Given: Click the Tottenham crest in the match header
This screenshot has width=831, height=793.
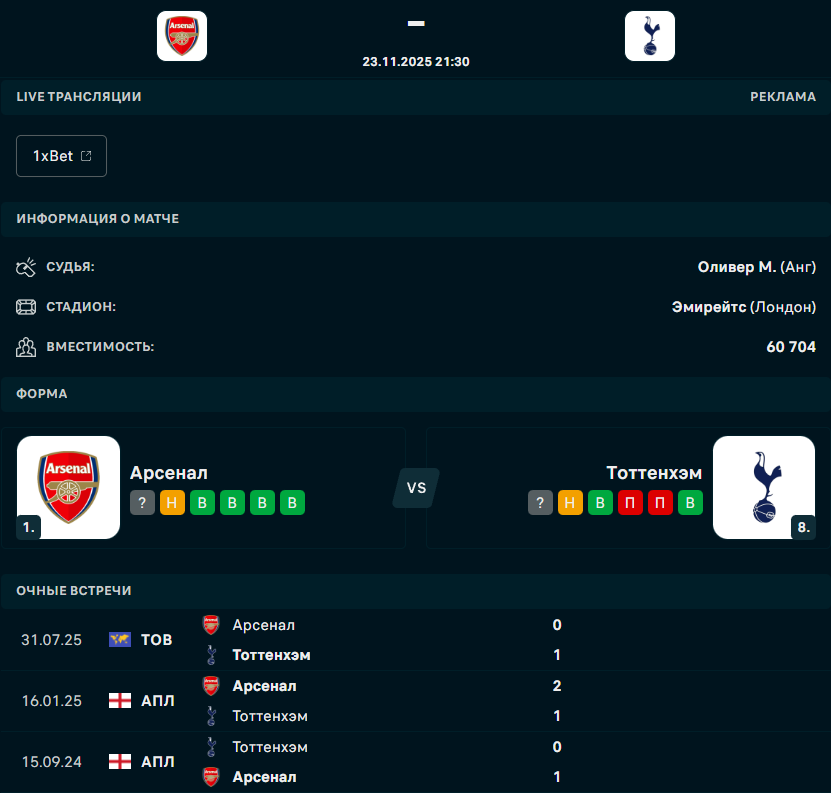Looking at the screenshot, I should pyautogui.click(x=650, y=36).
